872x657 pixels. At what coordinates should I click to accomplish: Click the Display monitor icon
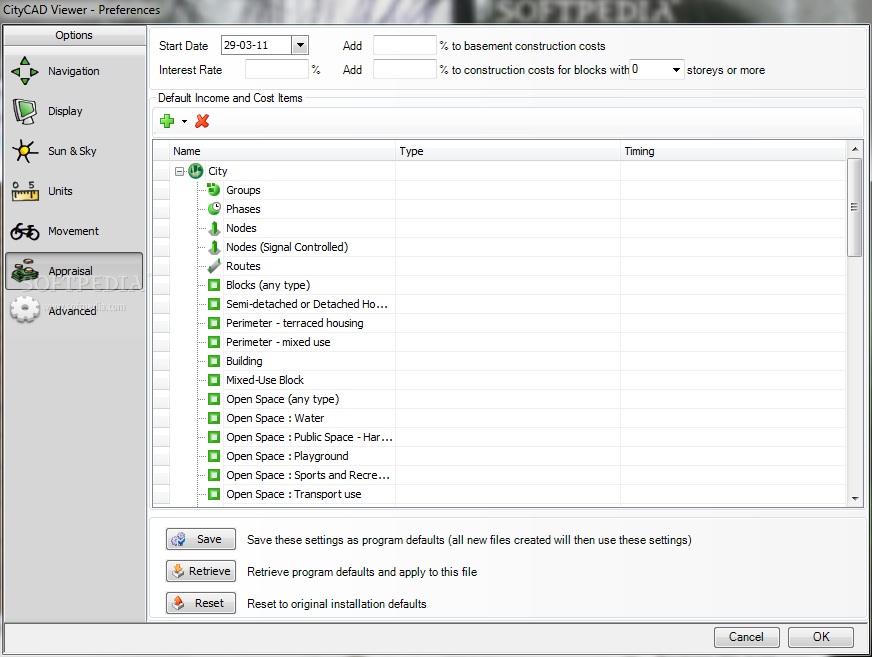(x=25, y=111)
